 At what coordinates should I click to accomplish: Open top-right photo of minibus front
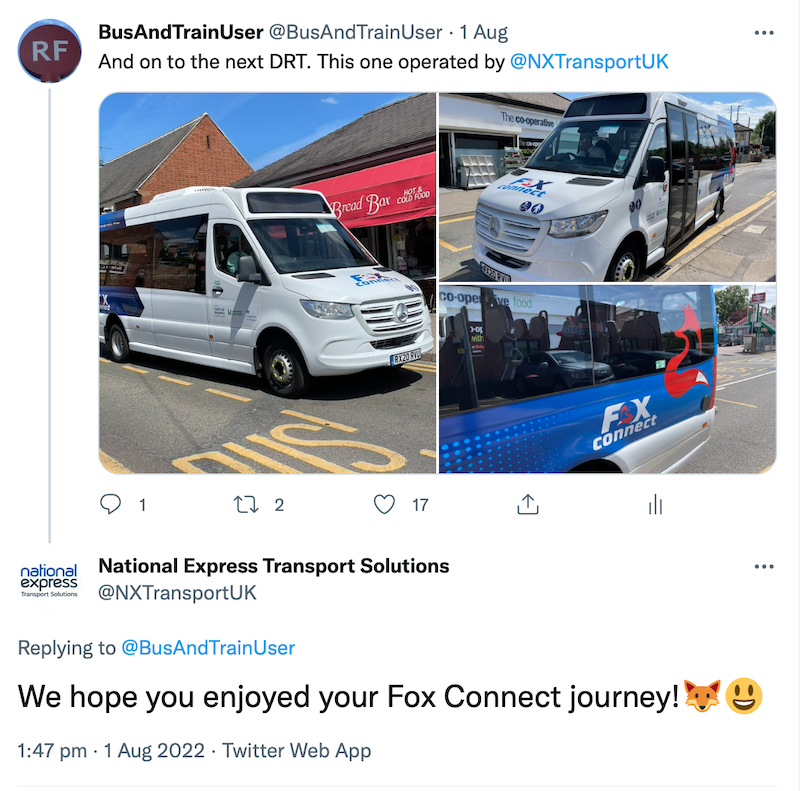(607, 187)
